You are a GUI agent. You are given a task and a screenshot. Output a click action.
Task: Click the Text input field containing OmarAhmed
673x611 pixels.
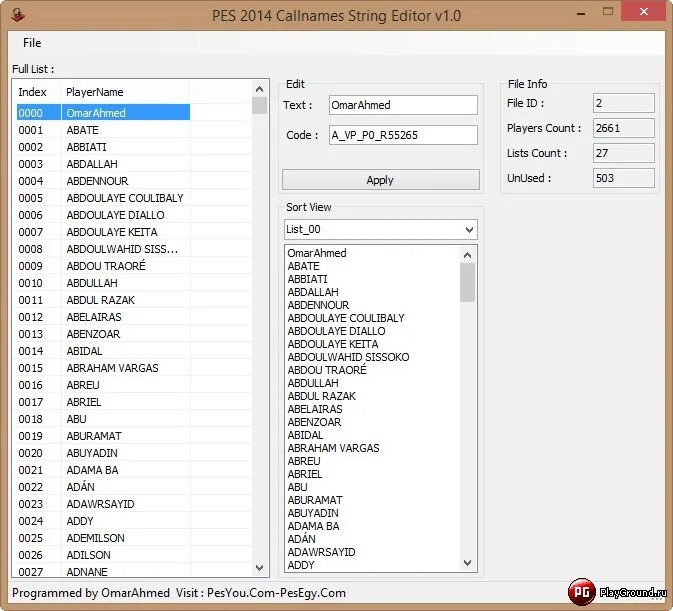click(x=403, y=105)
